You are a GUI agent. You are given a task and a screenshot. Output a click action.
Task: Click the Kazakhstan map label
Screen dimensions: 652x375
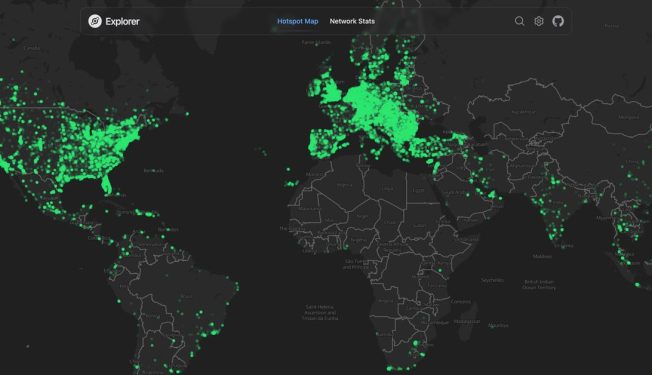pyautogui.click(x=524, y=112)
